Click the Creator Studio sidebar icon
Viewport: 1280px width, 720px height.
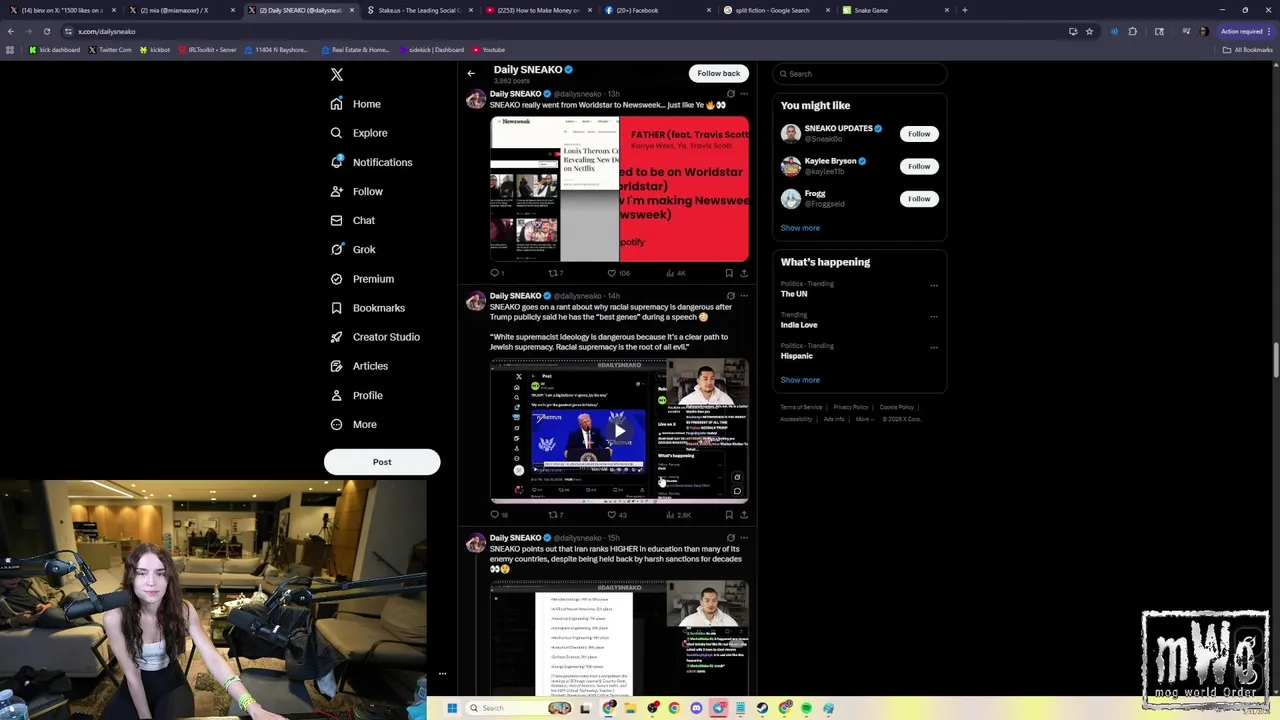(336, 337)
